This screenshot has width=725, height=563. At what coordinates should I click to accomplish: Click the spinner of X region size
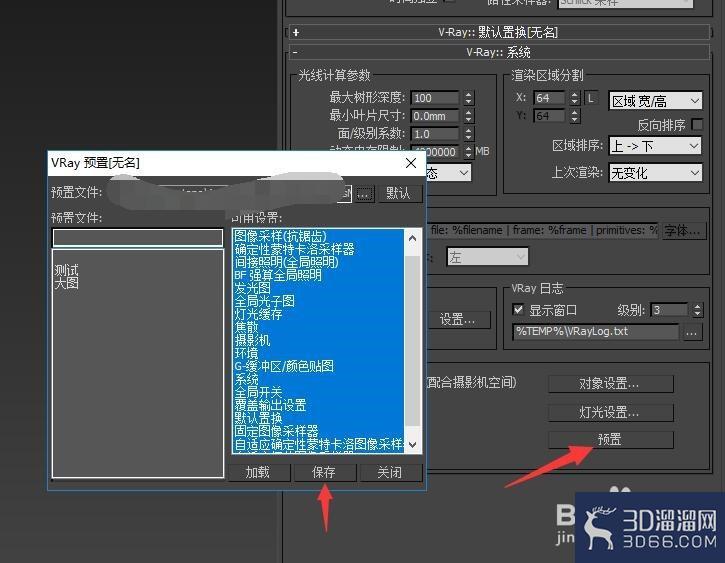(575, 98)
